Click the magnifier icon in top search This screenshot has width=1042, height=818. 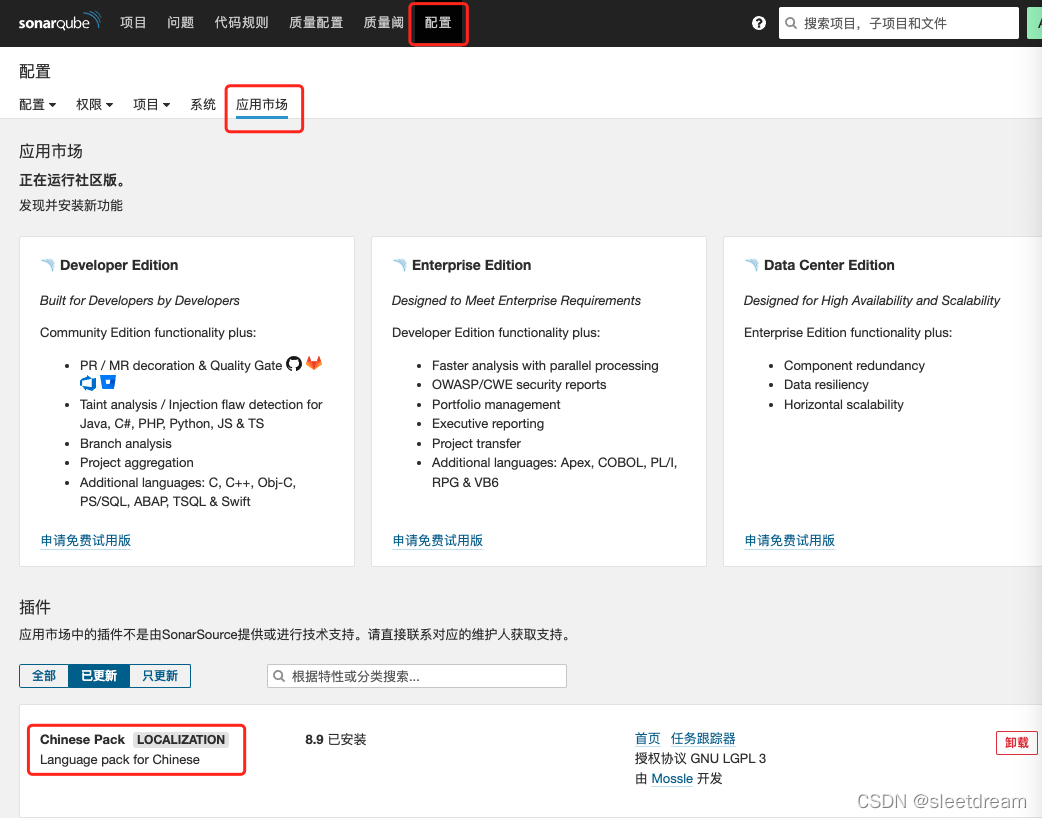[x=791, y=23]
